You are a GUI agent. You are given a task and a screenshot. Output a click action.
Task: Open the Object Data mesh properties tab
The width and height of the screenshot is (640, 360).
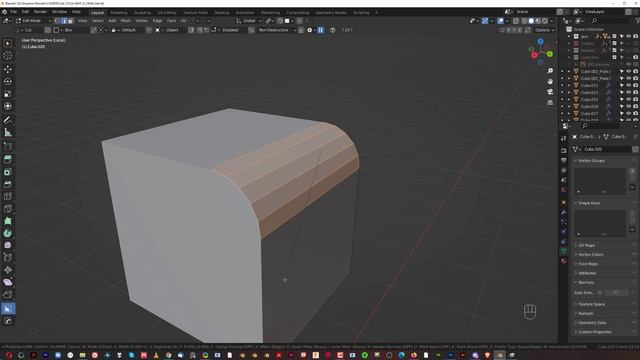pos(564,251)
